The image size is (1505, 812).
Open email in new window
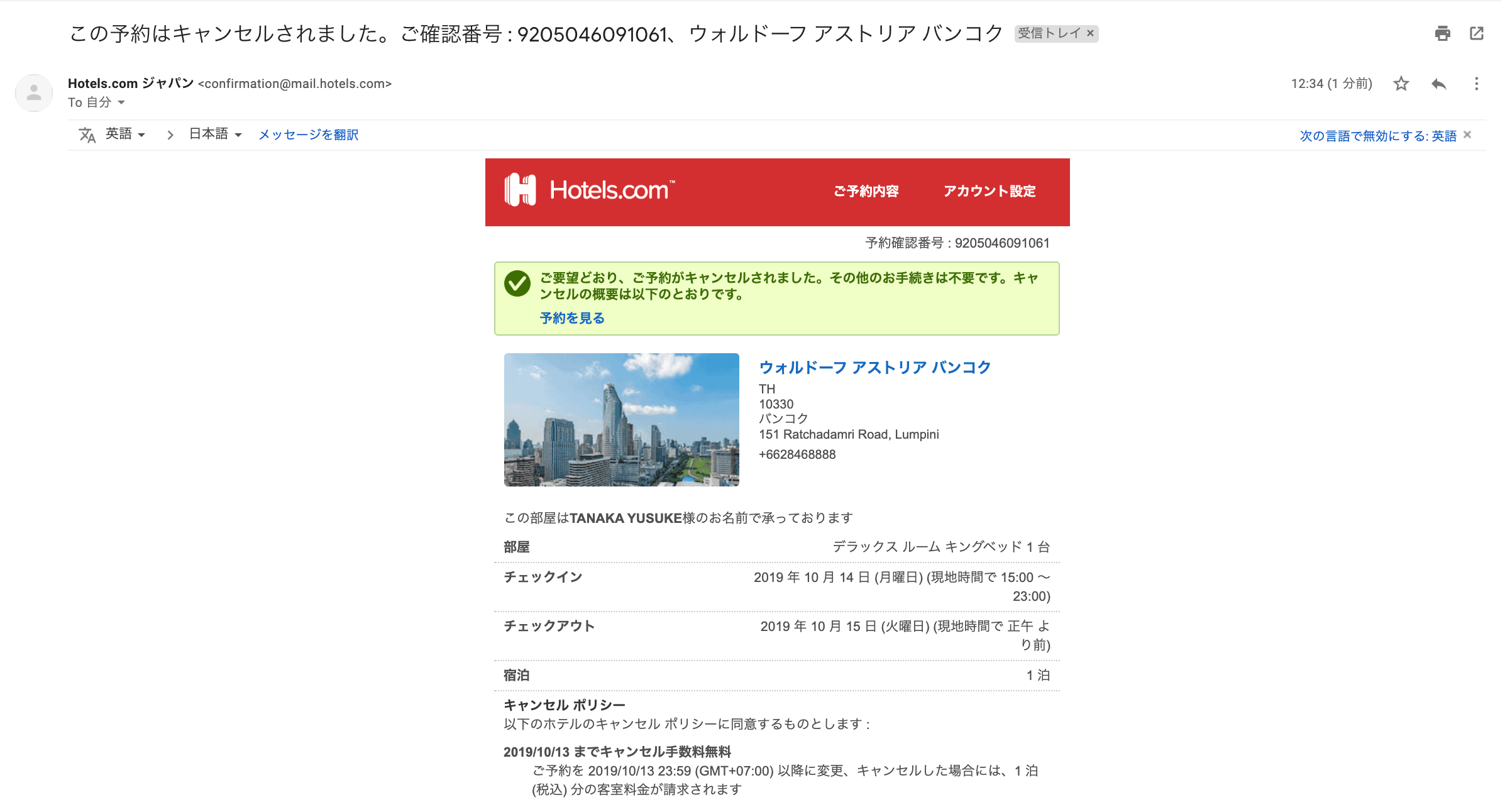1477,34
